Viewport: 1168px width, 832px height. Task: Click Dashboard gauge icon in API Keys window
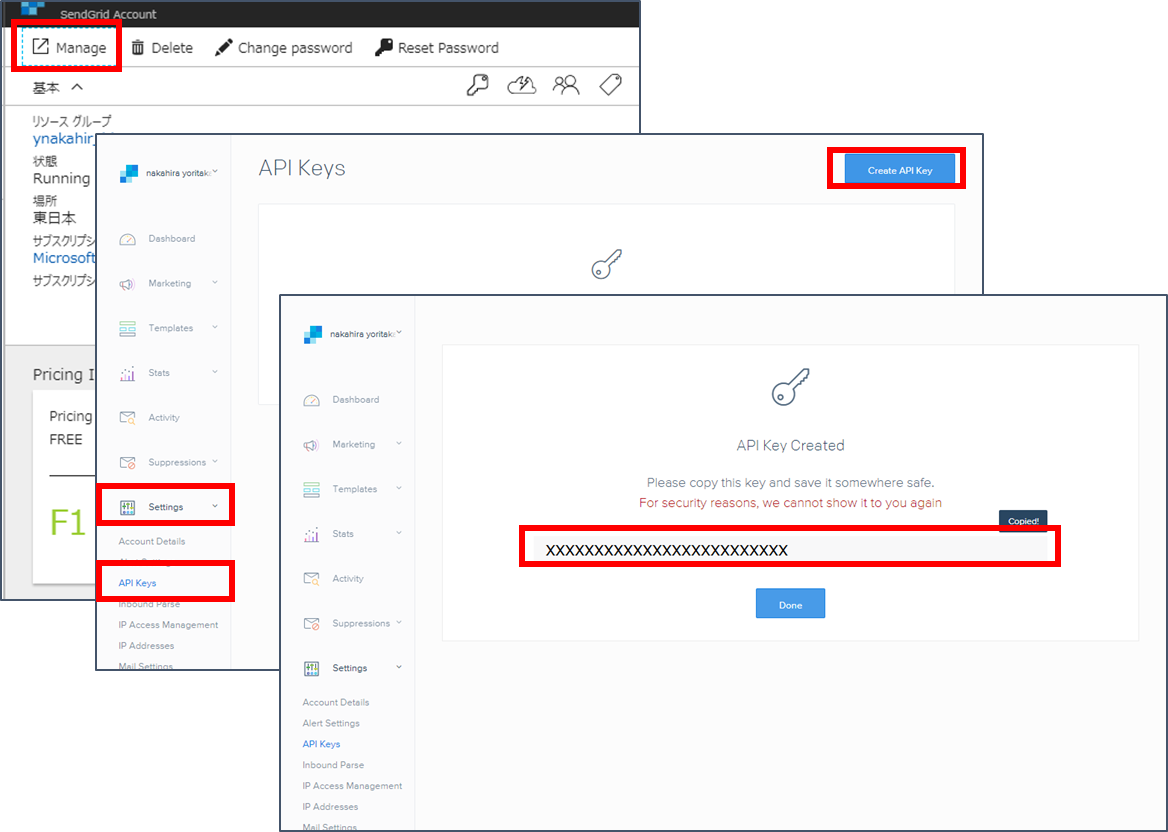tap(127, 239)
